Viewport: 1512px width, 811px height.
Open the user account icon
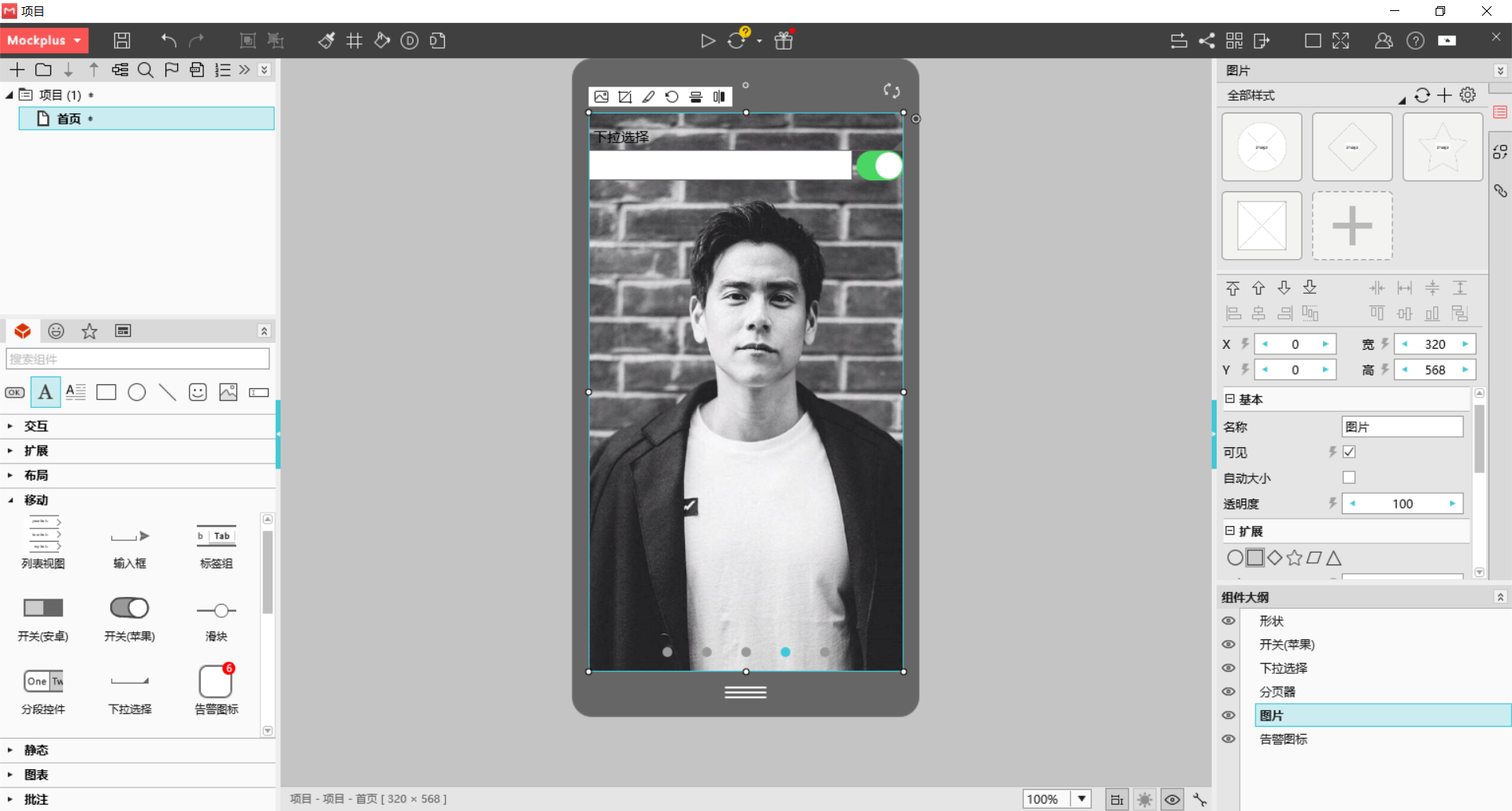tap(1384, 41)
